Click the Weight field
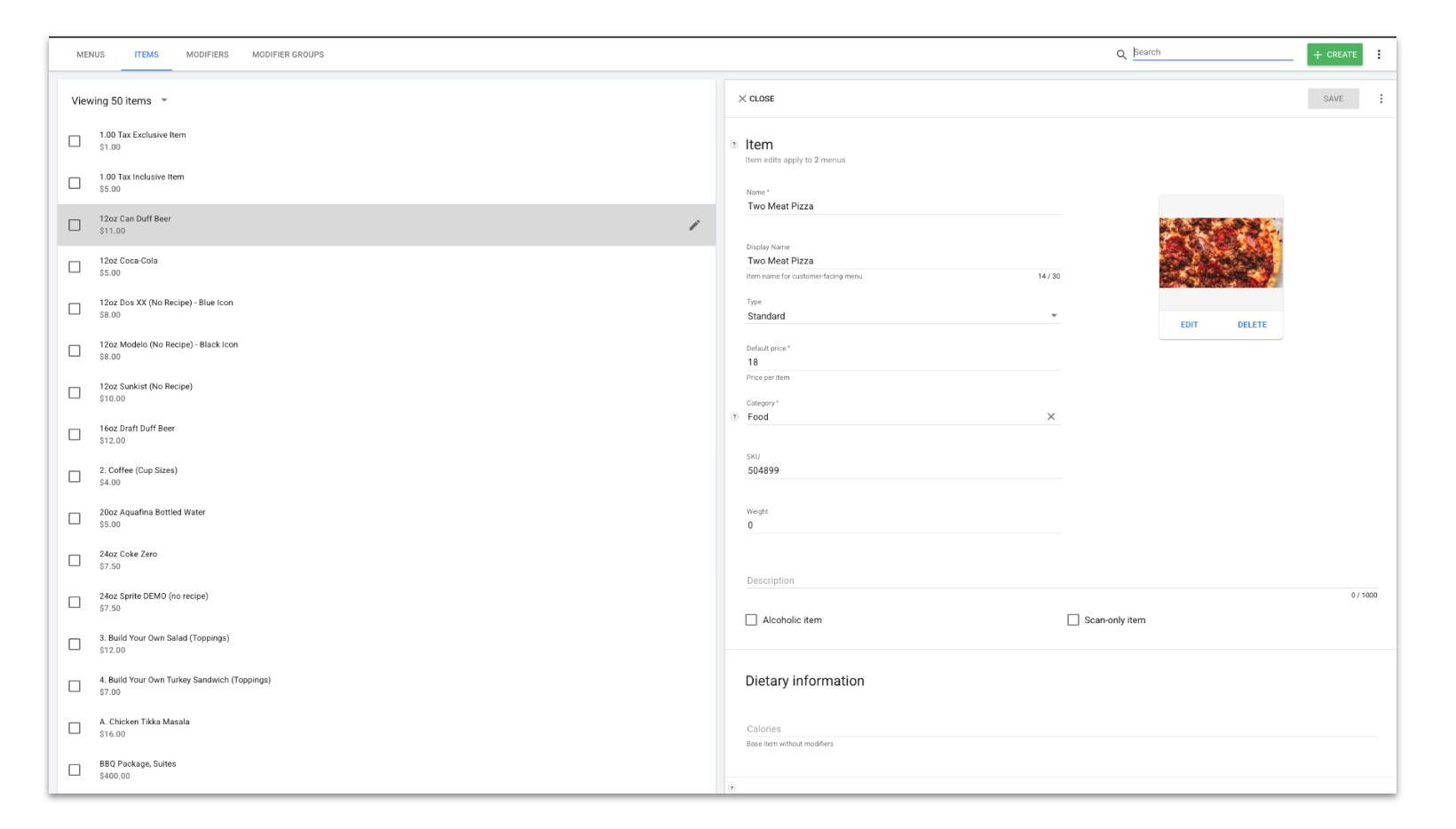This screenshot has height=829, width=1456. [x=903, y=525]
